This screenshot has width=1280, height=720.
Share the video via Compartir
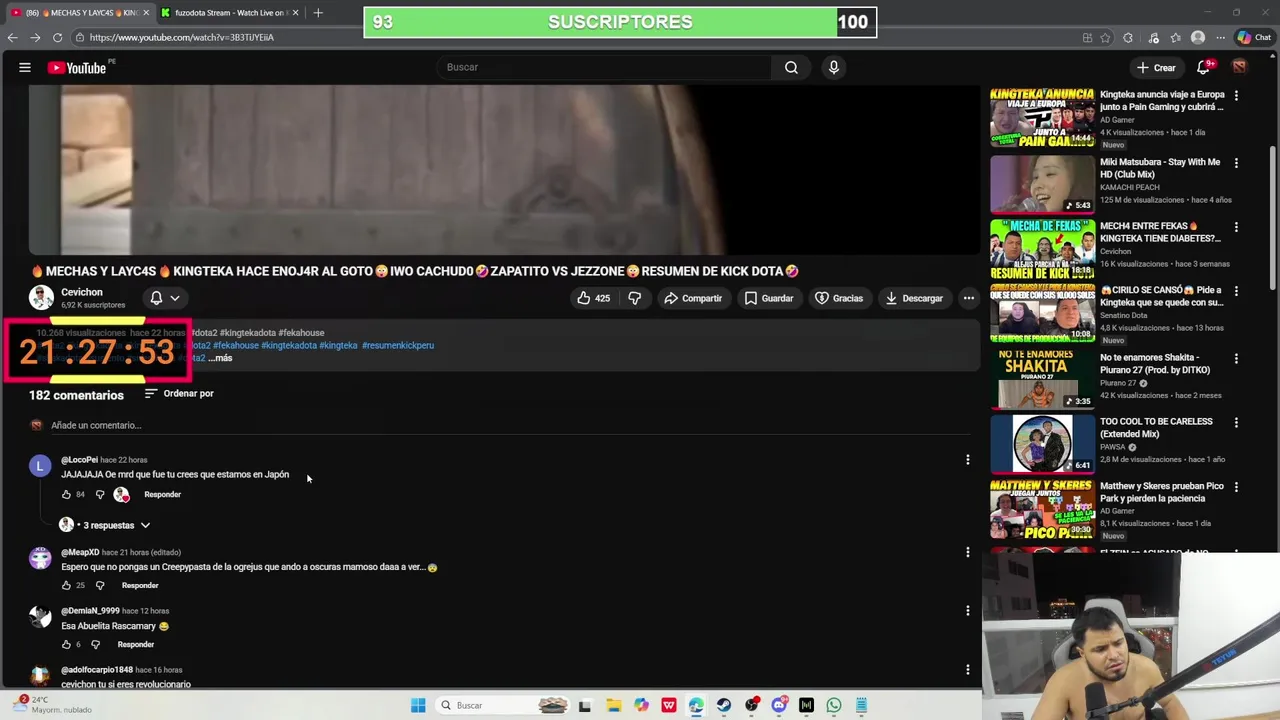[693, 298]
